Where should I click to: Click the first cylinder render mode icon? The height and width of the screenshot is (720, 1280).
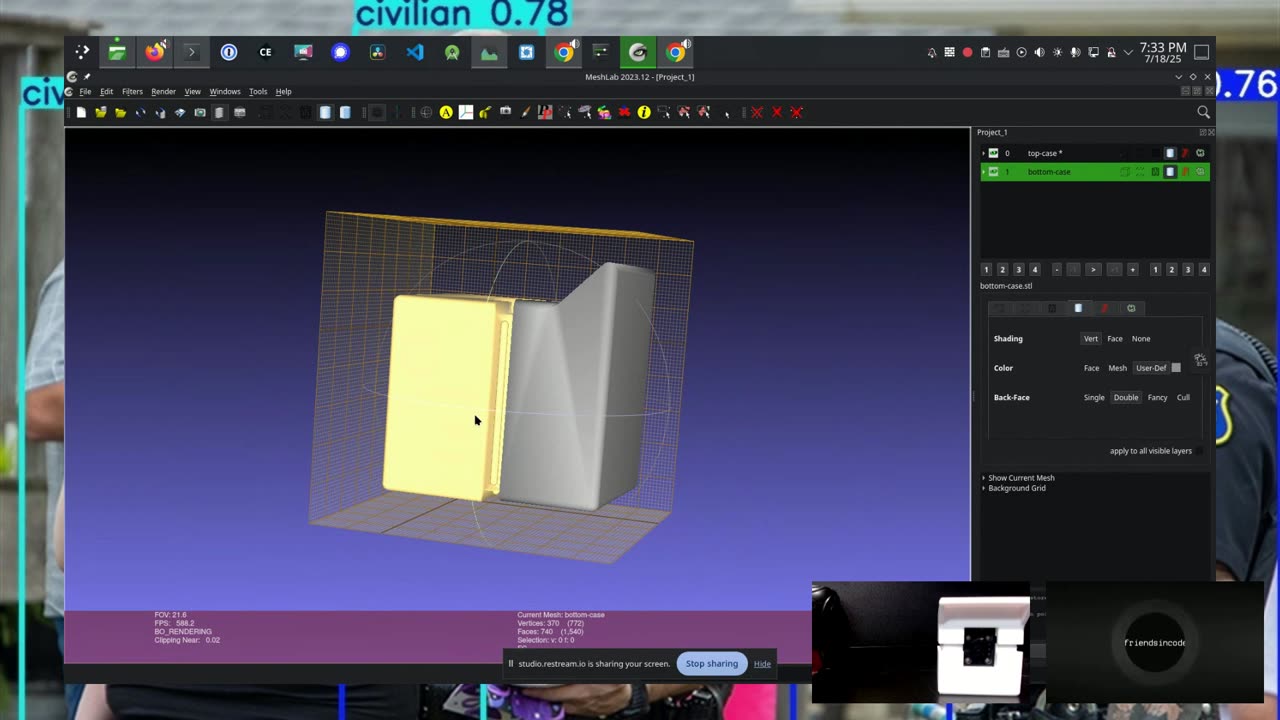point(325,112)
